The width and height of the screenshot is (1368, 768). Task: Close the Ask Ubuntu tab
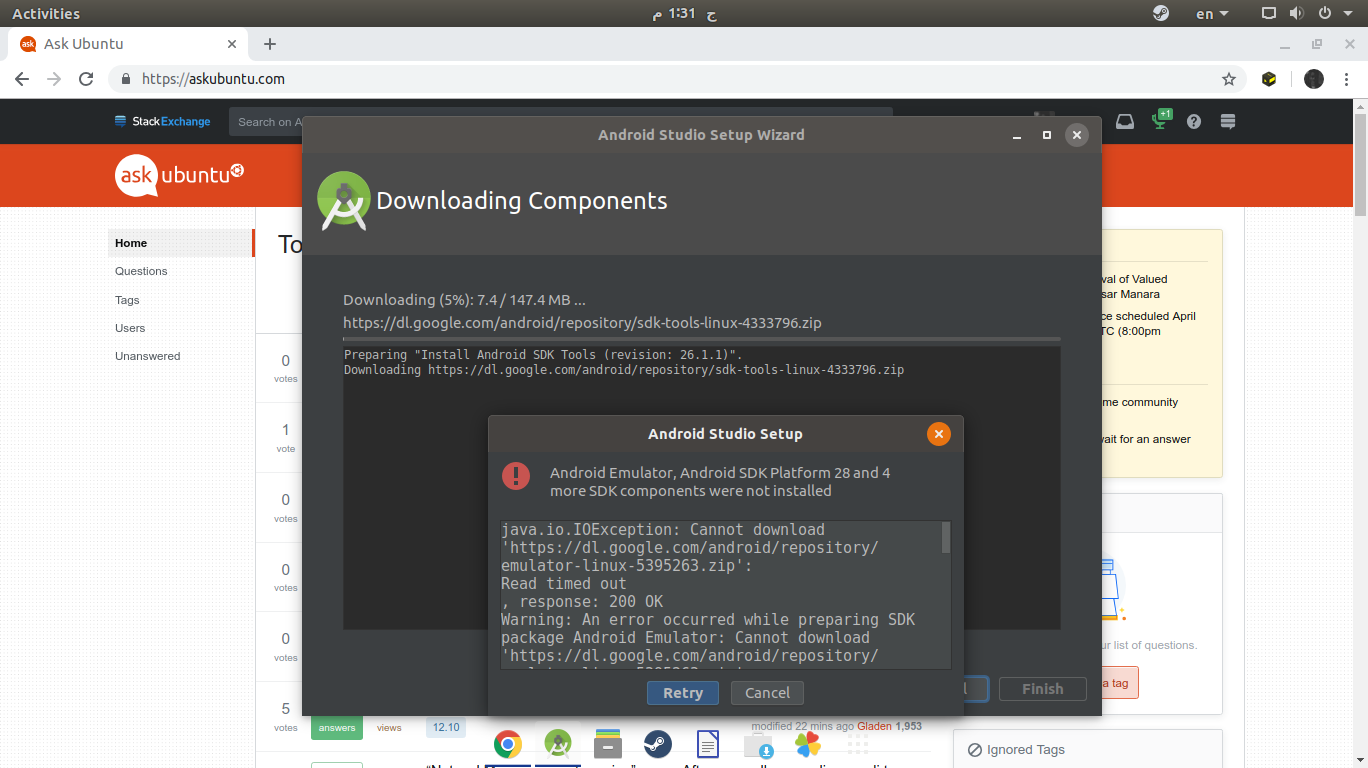[232, 44]
